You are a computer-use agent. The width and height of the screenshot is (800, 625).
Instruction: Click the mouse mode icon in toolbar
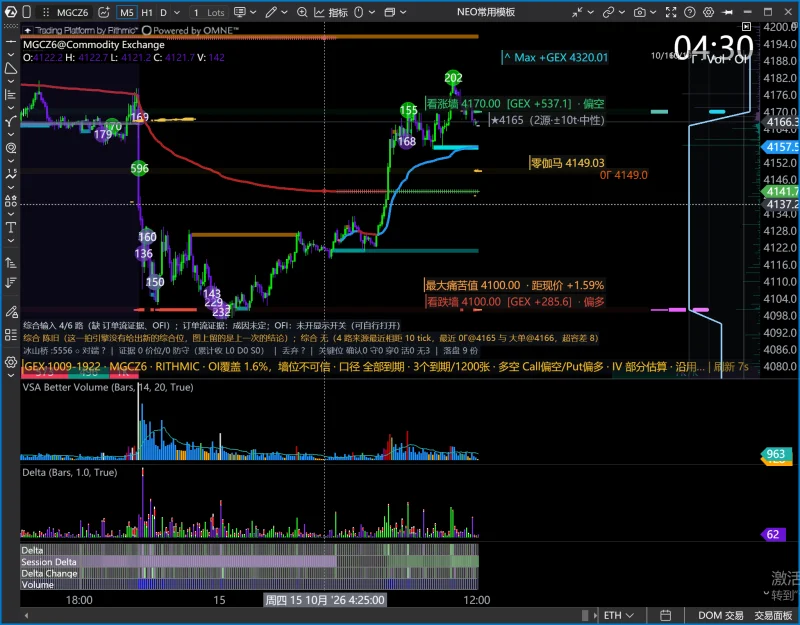click(x=359, y=12)
